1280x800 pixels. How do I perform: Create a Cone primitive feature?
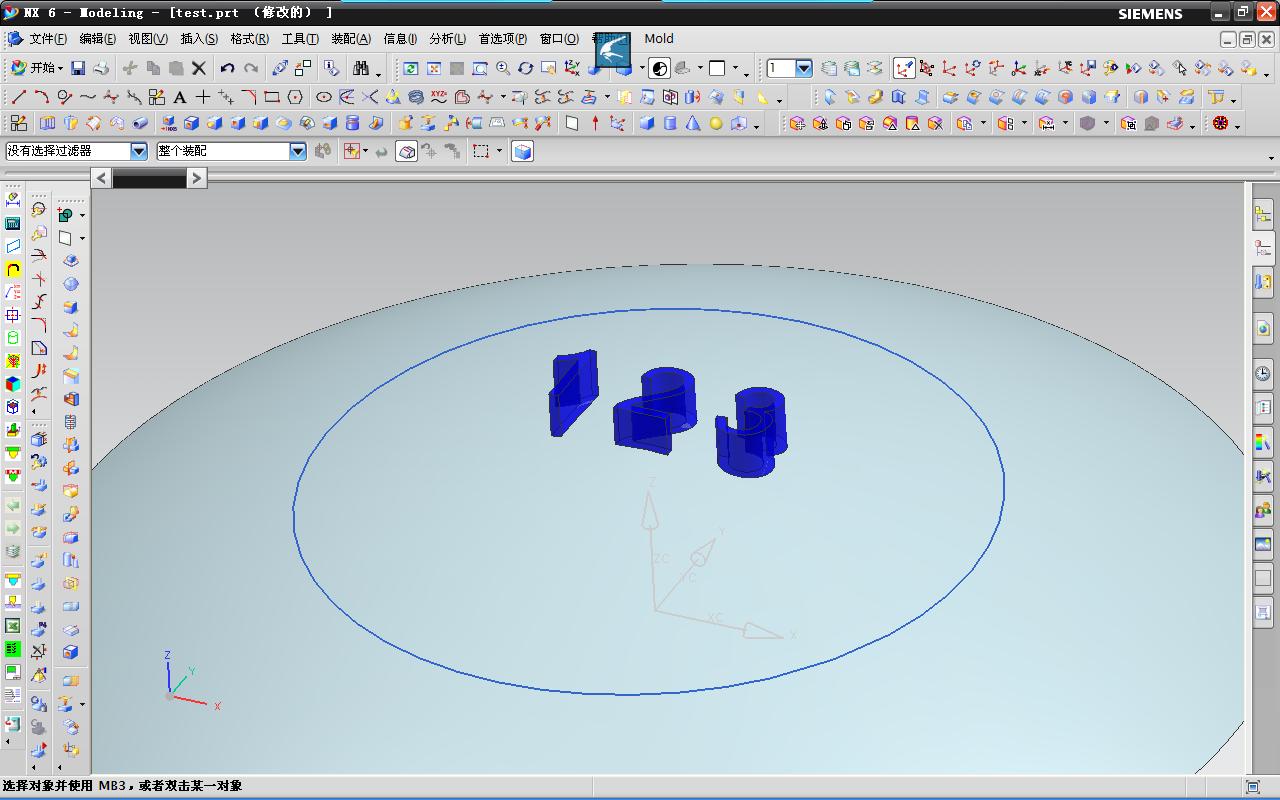(693, 123)
